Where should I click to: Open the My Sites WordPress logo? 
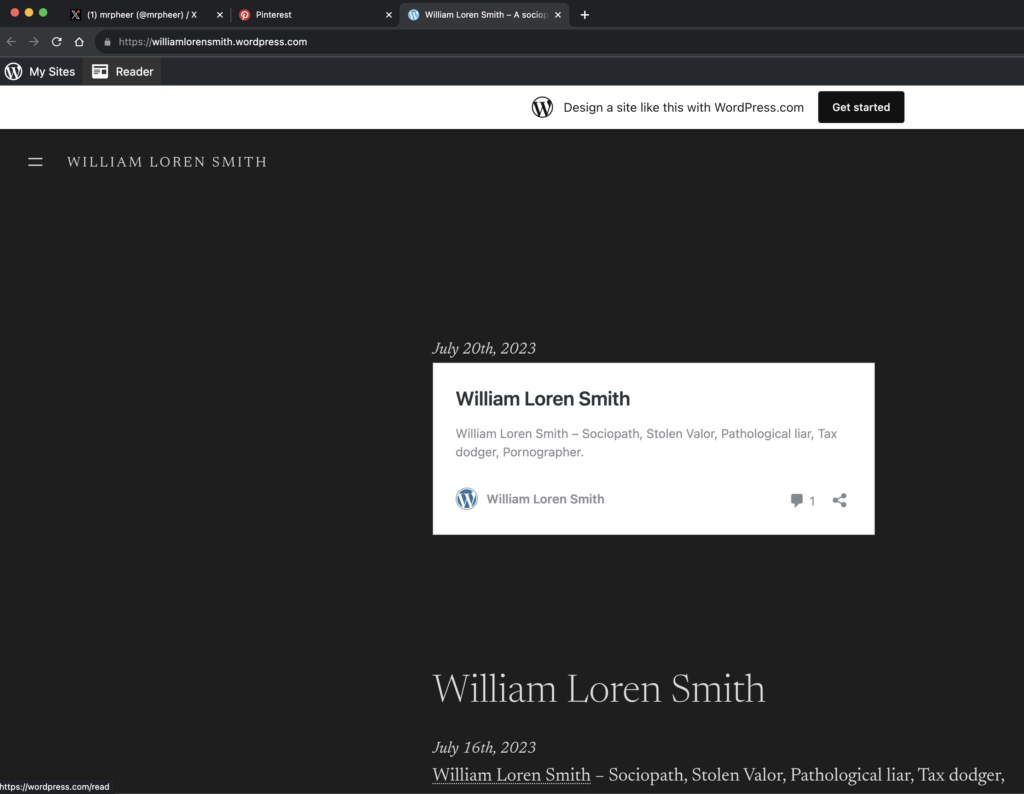point(14,71)
